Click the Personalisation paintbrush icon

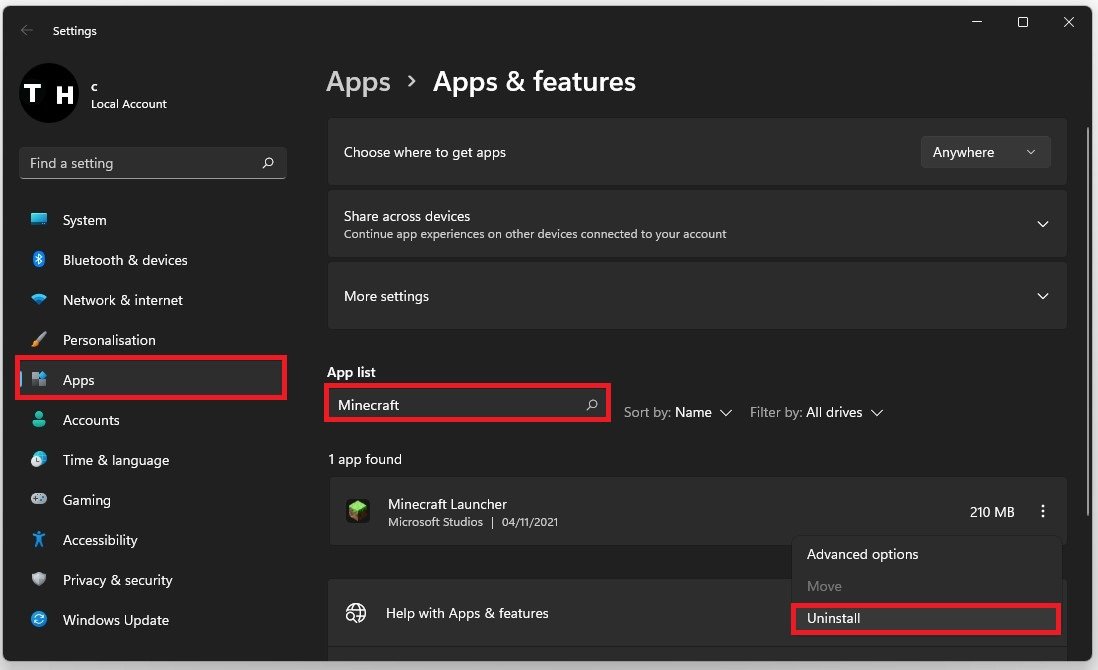39,340
